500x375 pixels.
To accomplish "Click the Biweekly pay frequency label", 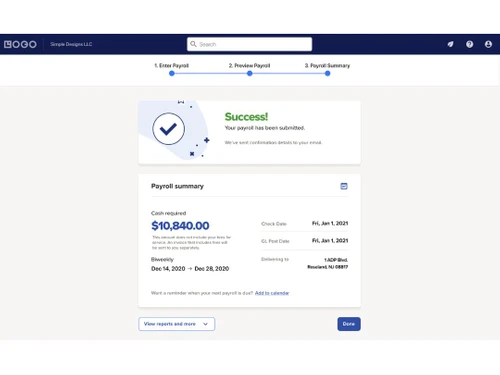I will pos(162,259).
